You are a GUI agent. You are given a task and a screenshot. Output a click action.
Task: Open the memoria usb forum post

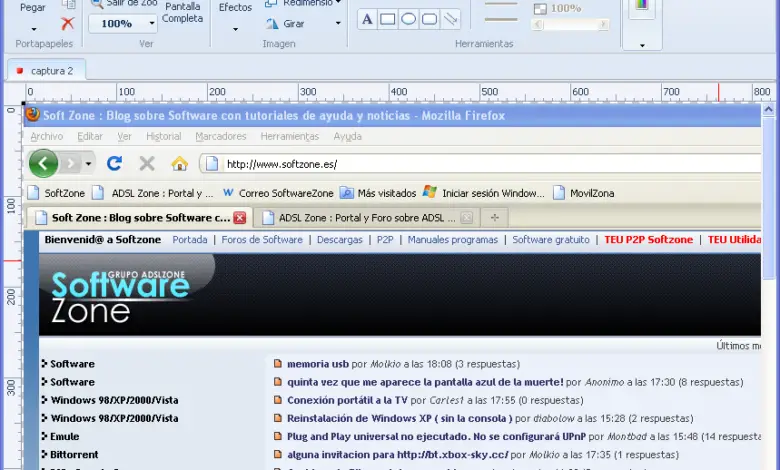coord(317,364)
